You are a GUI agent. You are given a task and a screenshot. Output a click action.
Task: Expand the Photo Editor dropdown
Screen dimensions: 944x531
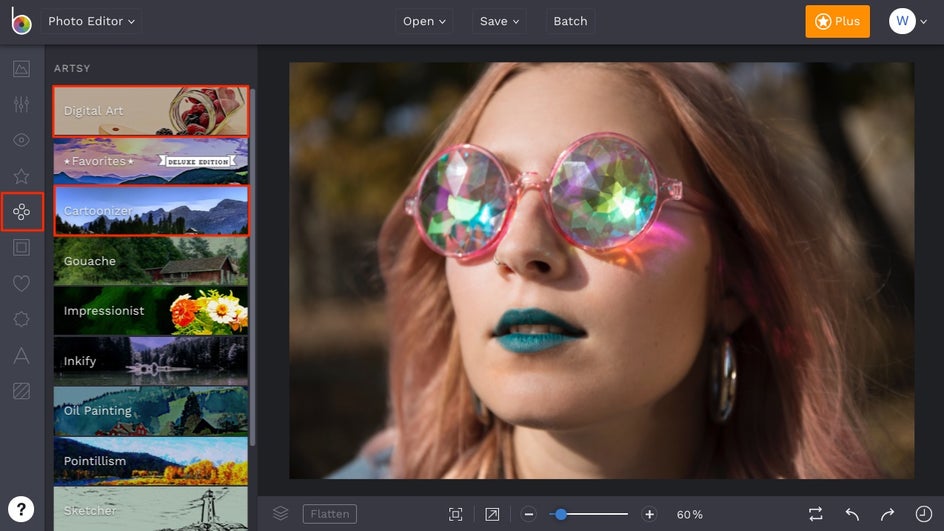point(92,21)
